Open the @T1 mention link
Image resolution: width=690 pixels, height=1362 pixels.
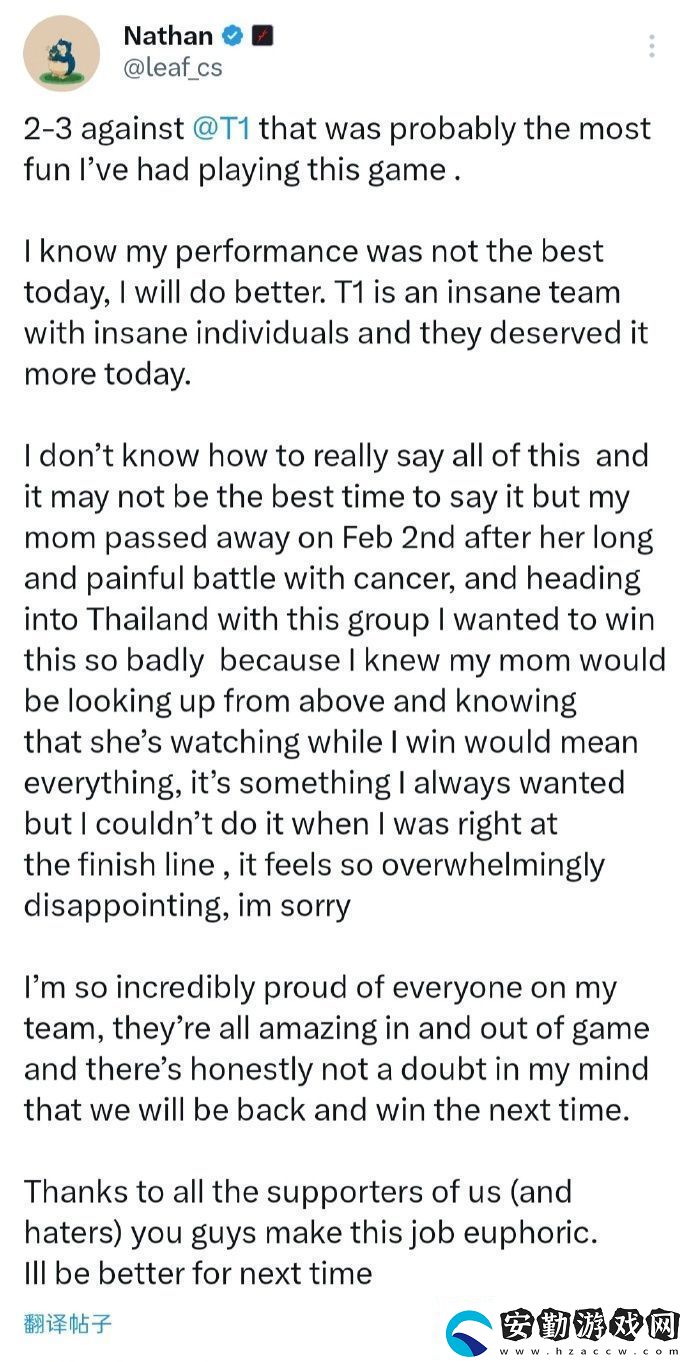click(221, 128)
